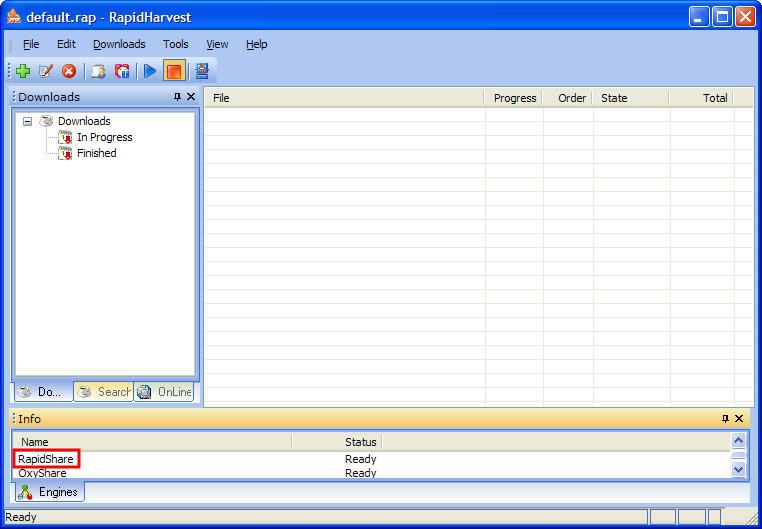Click the last toolbar icon after stop
This screenshot has width=762, height=529.
point(202,71)
